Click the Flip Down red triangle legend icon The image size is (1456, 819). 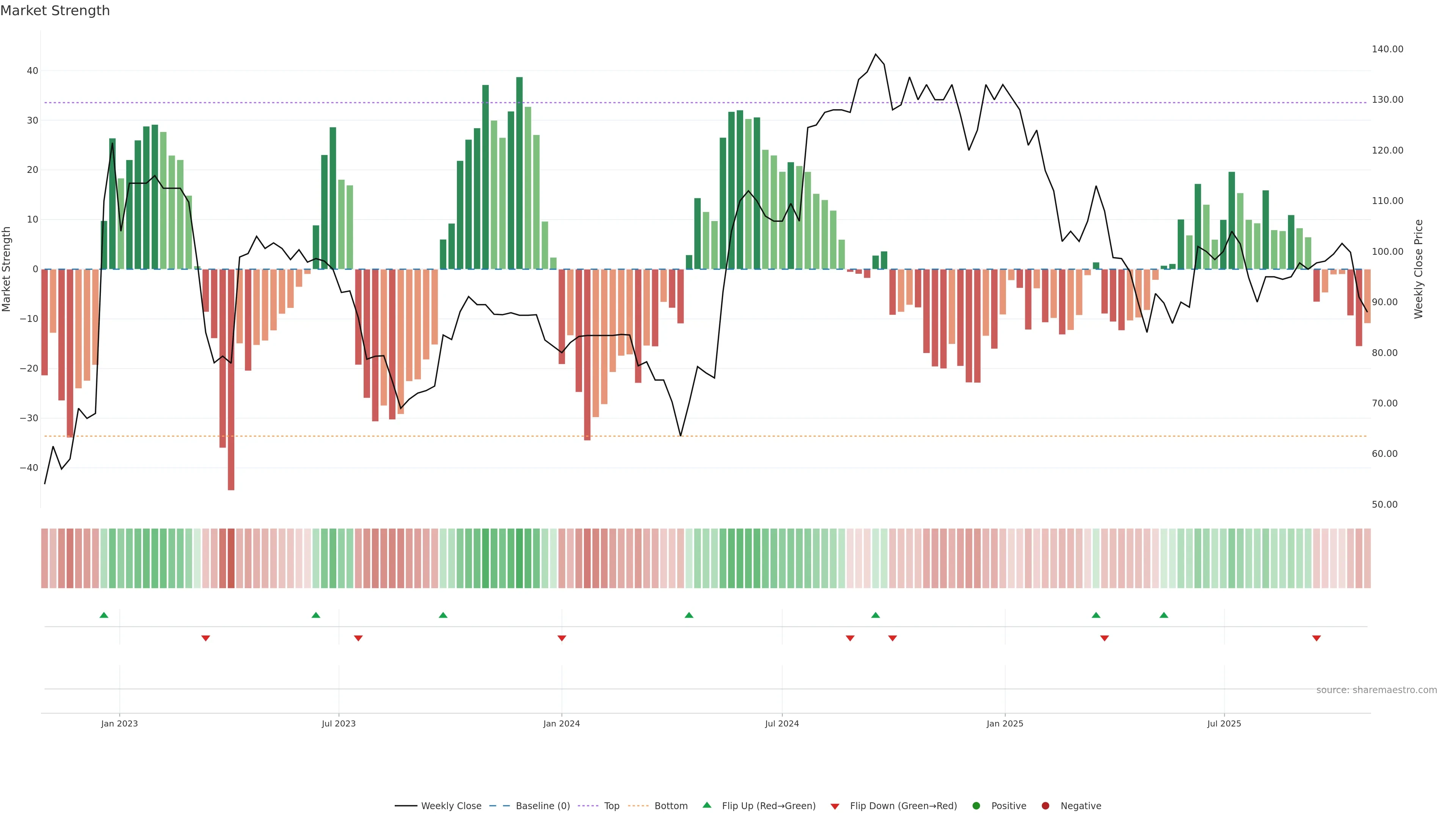coord(835,806)
